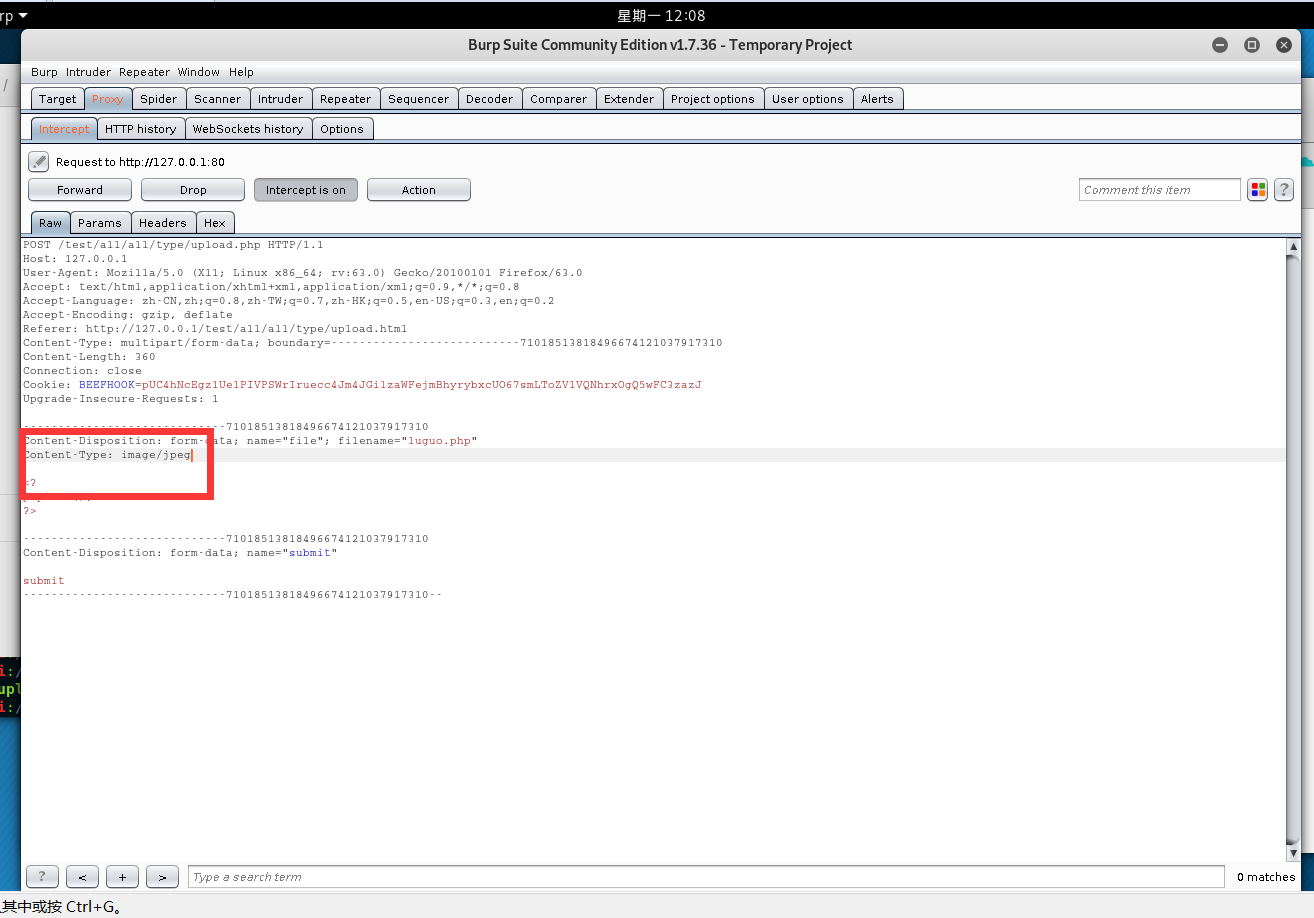Screen dimensions: 1314x918
Task: Forward the intercepted request
Action: [x=80, y=190]
